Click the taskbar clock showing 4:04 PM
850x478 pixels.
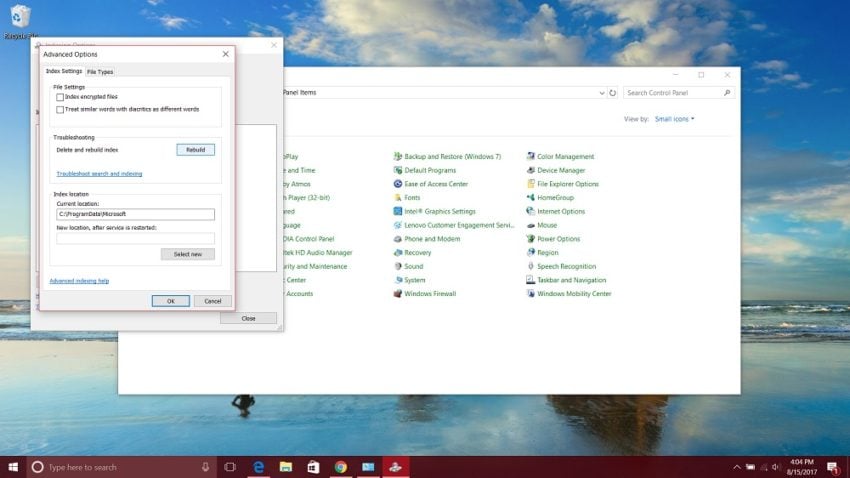[802, 467]
